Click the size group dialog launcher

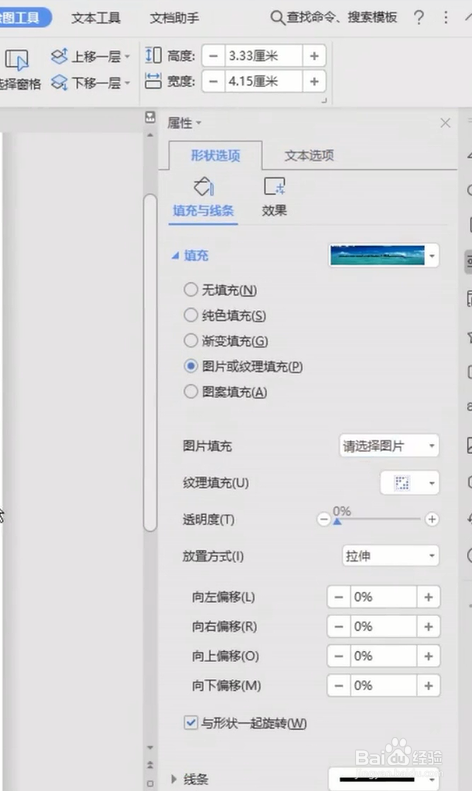pyautogui.click(x=324, y=100)
